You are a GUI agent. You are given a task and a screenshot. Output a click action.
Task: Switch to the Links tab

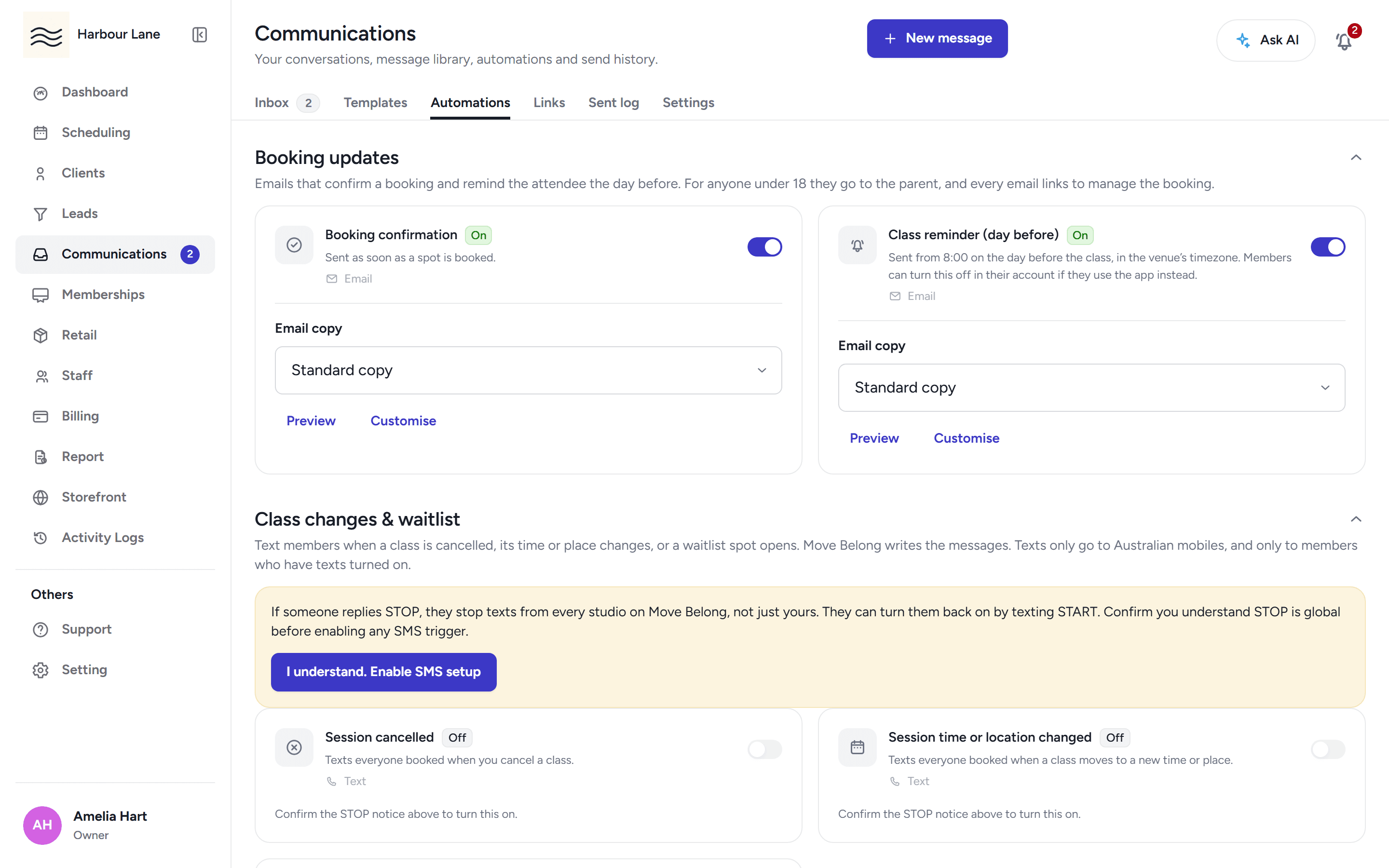coord(549,103)
